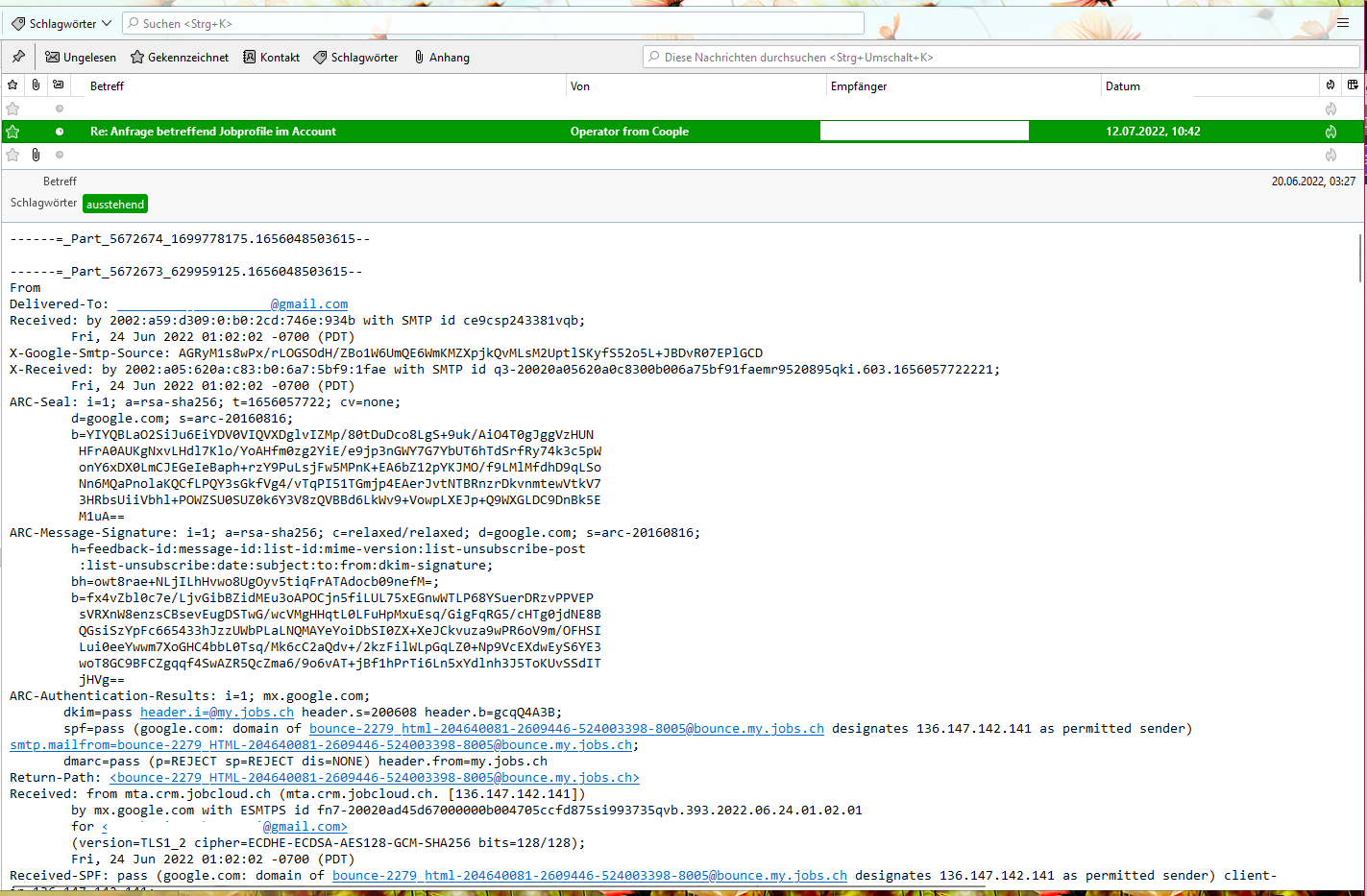The height and width of the screenshot is (896, 1367).
Task: Sort by junk status column header icon
Action: click(1330, 85)
